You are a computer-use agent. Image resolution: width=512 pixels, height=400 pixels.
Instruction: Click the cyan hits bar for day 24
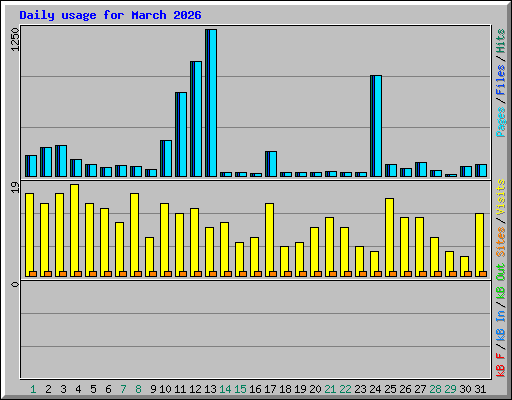(377, 126)
